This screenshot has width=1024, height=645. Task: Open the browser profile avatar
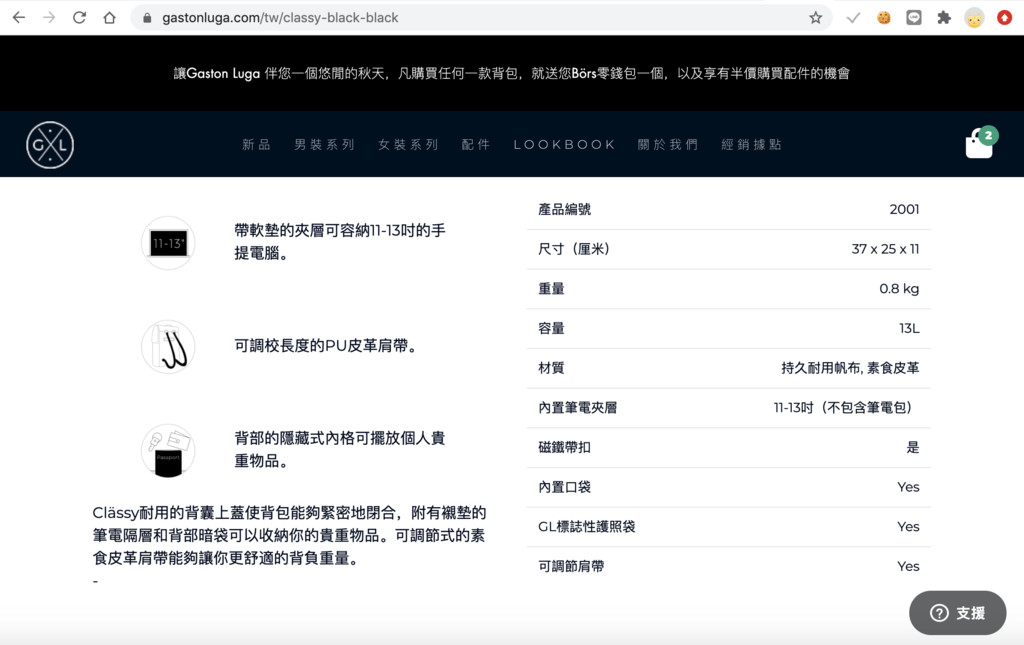[974, 18]
